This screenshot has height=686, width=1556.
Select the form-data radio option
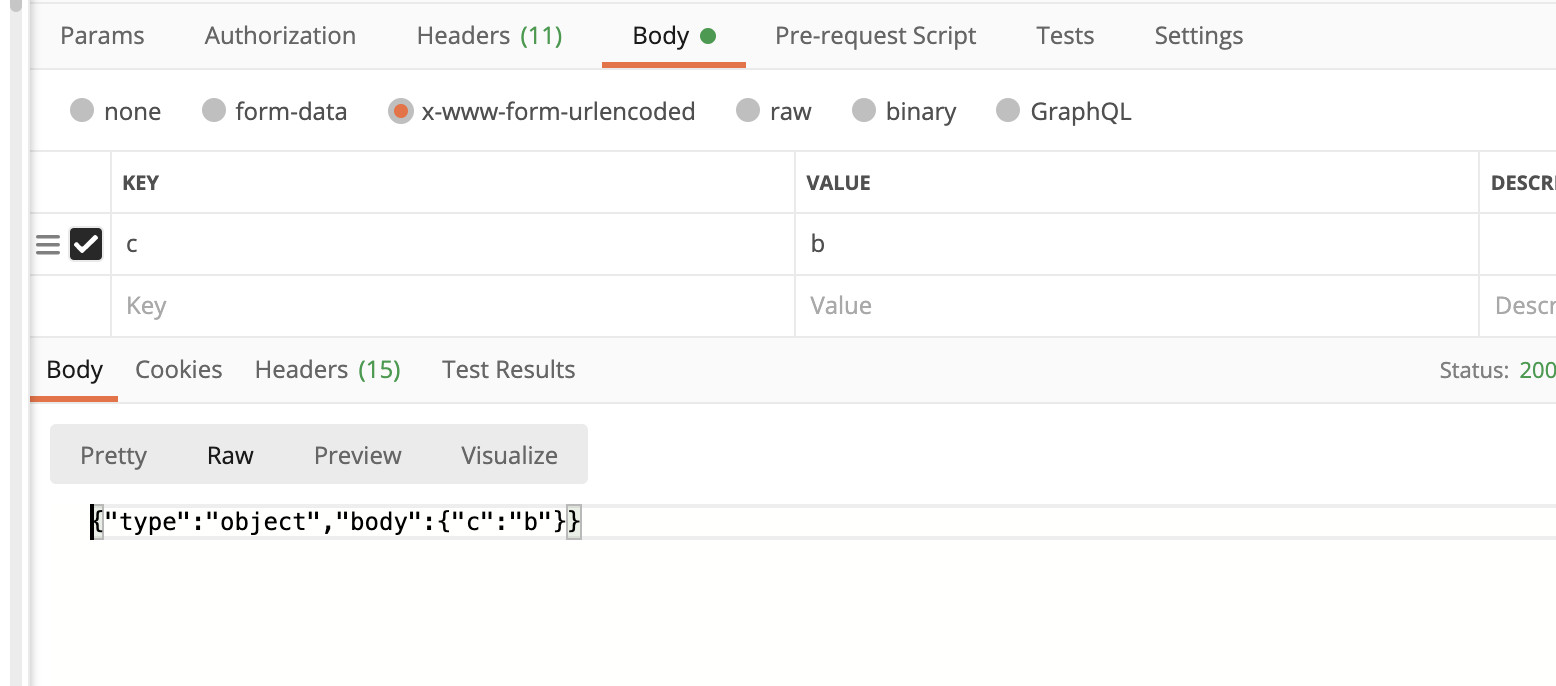click(214, 111)
